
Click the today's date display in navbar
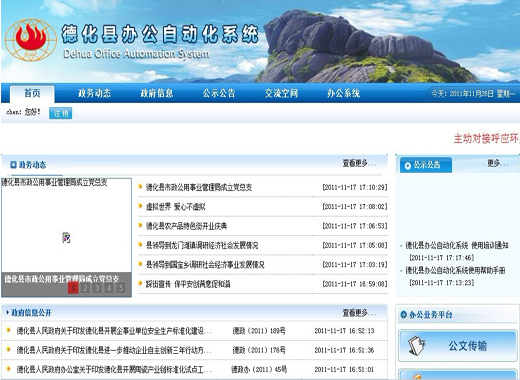473,94
